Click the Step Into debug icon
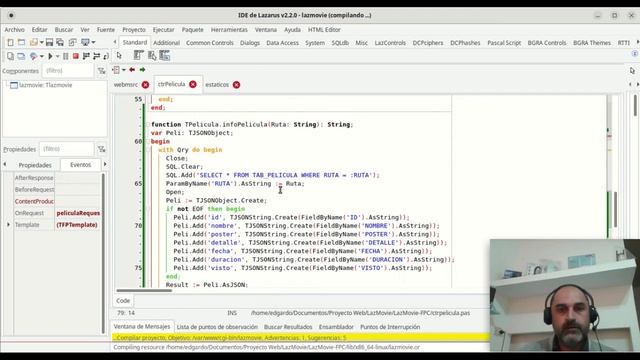Screen dimensions: 640x360 pos(86,56)
